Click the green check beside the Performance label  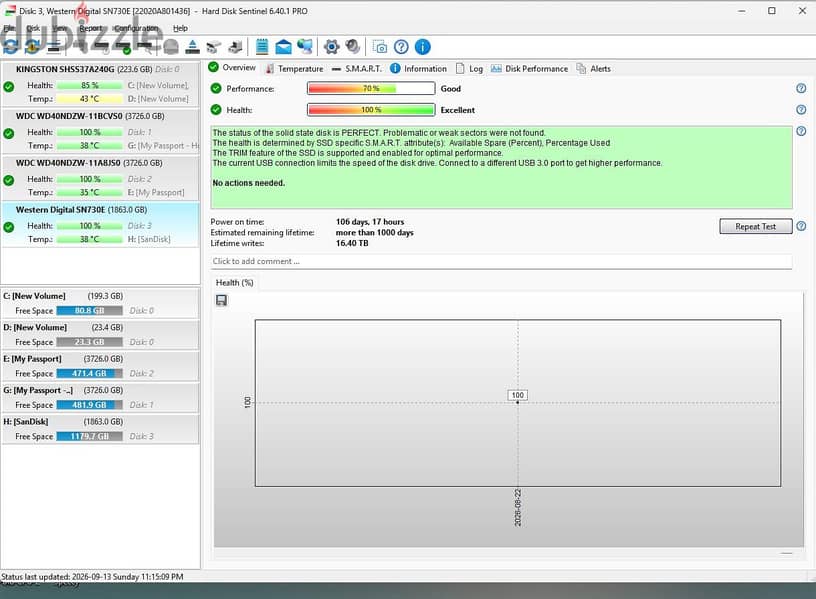tap(216, 88)
